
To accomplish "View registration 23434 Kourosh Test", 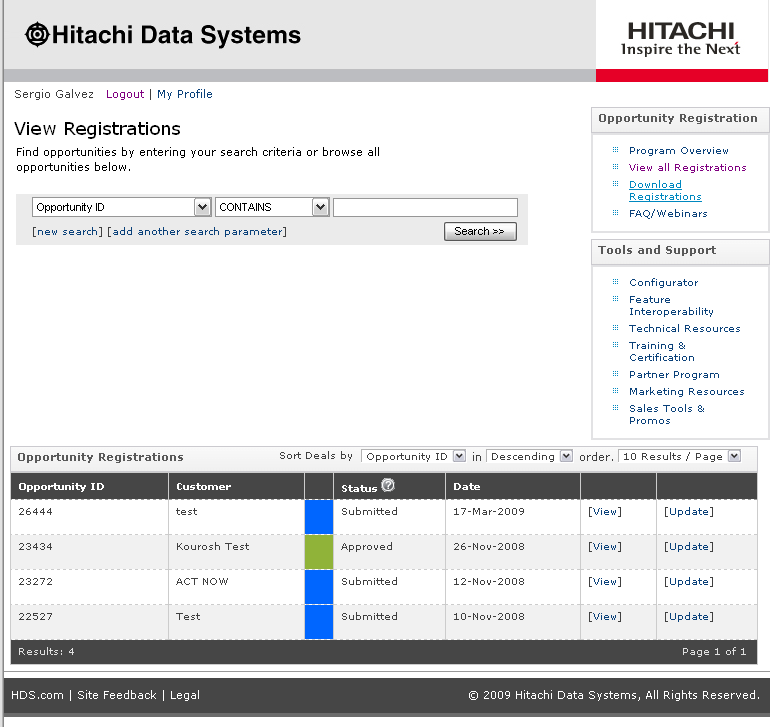I will click(x=605, y=547).
